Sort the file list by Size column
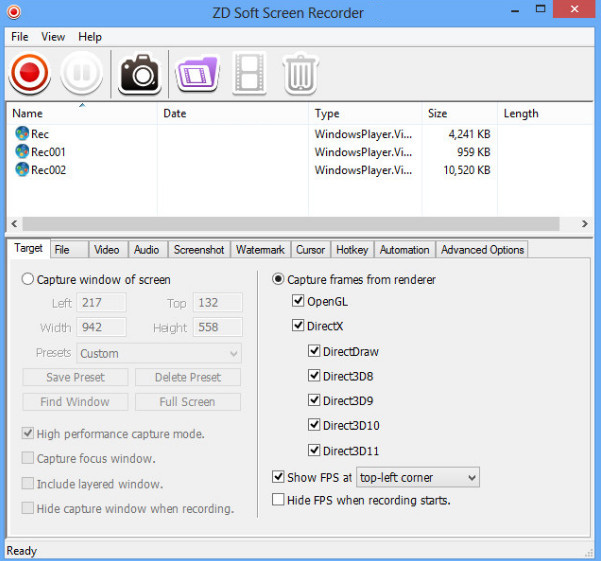This screenshot has height=561, width=601. (460, 113)
